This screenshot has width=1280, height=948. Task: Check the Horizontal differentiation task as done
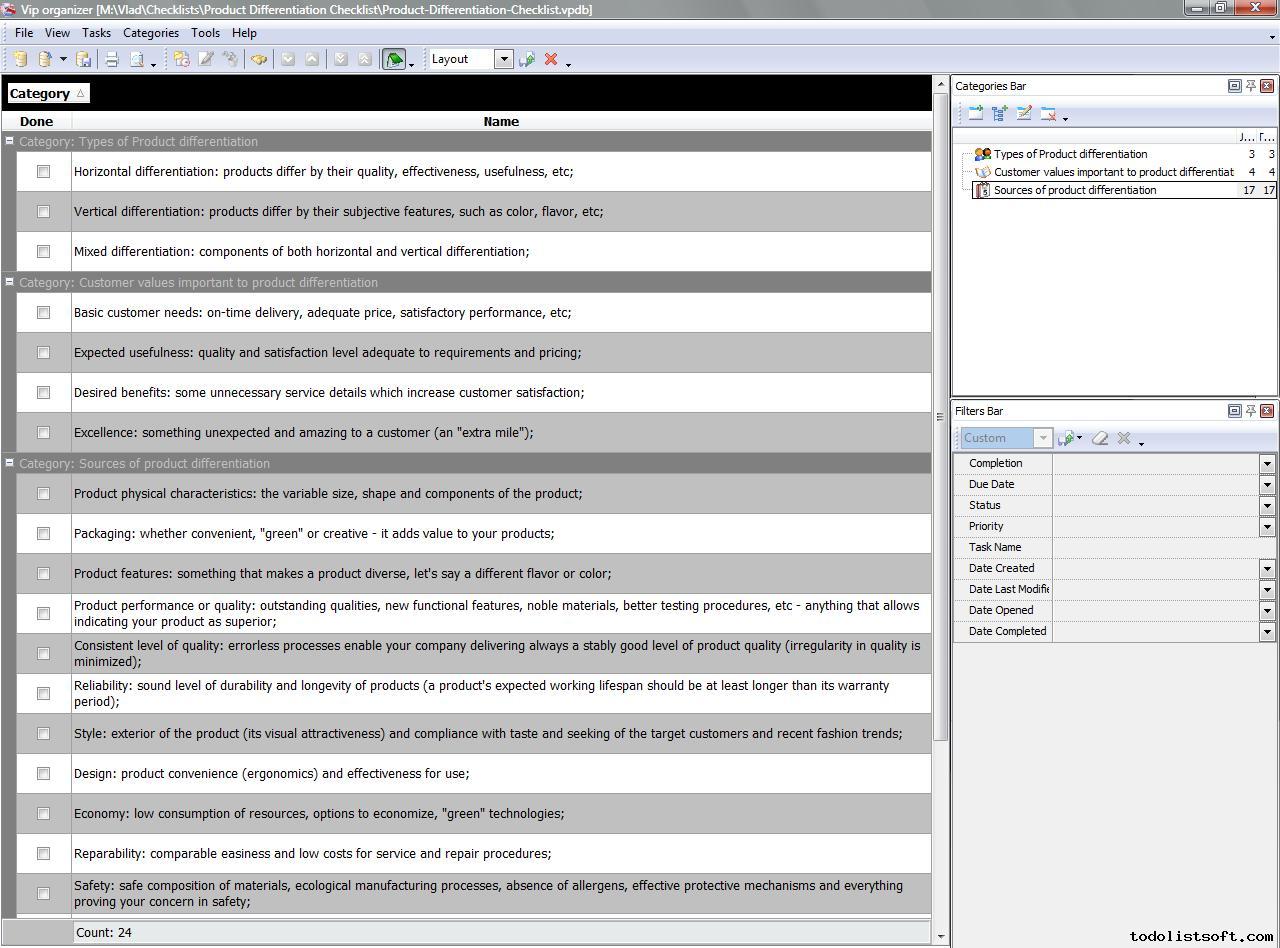[x=43, y=172]
